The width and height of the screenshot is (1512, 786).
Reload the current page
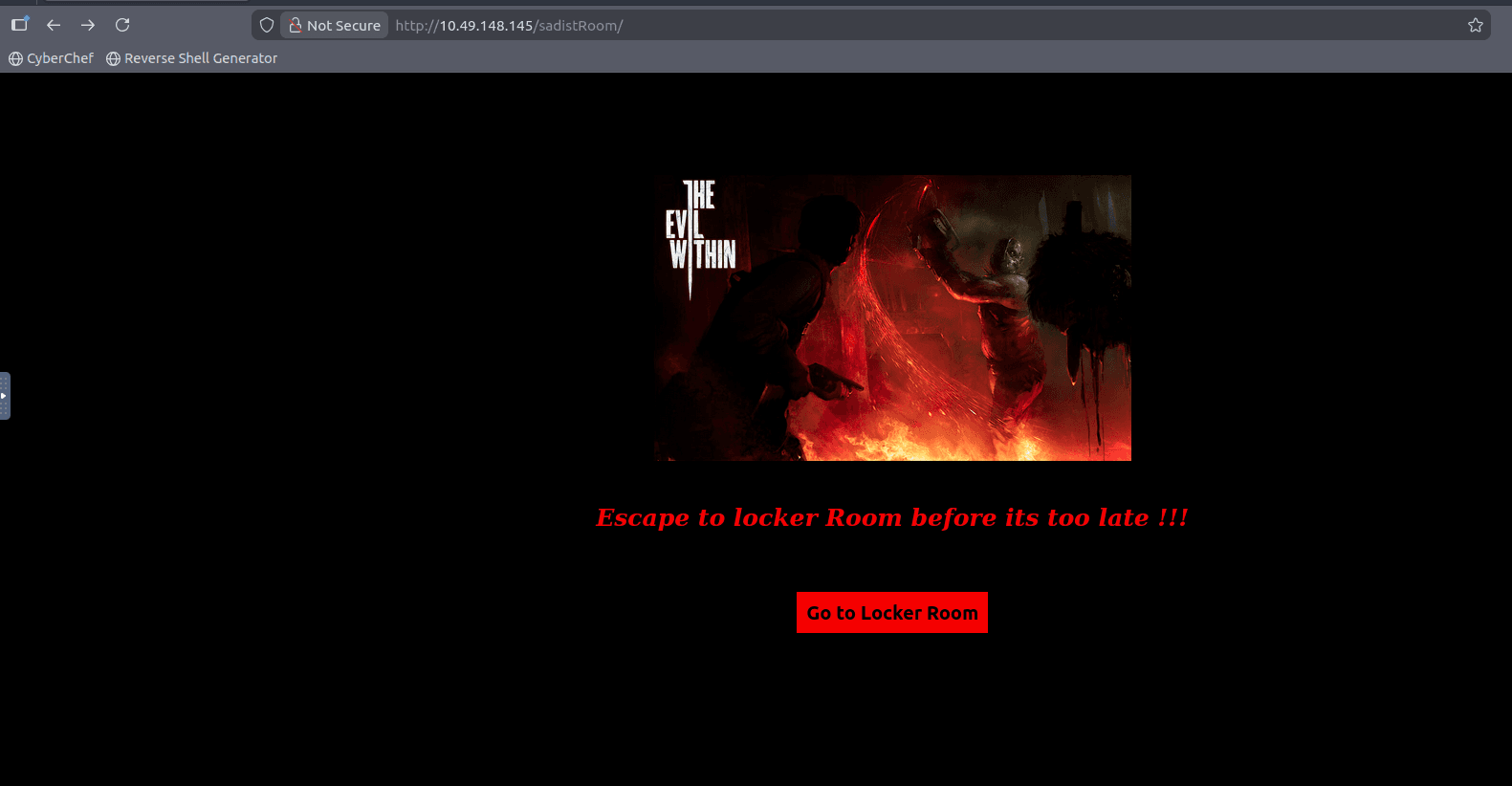tap(122, 25)
